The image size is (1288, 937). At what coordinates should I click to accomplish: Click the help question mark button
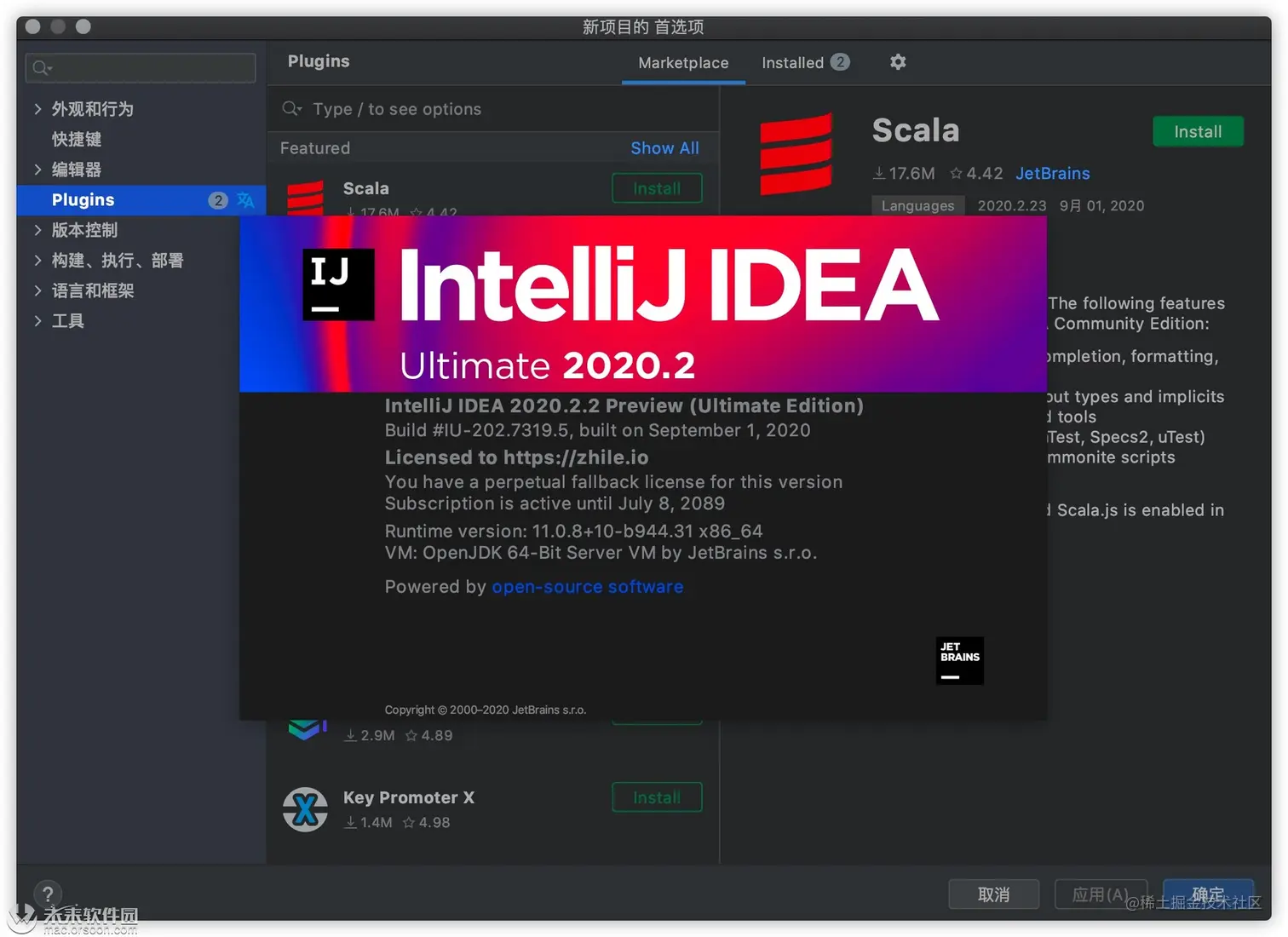(48, 894)
